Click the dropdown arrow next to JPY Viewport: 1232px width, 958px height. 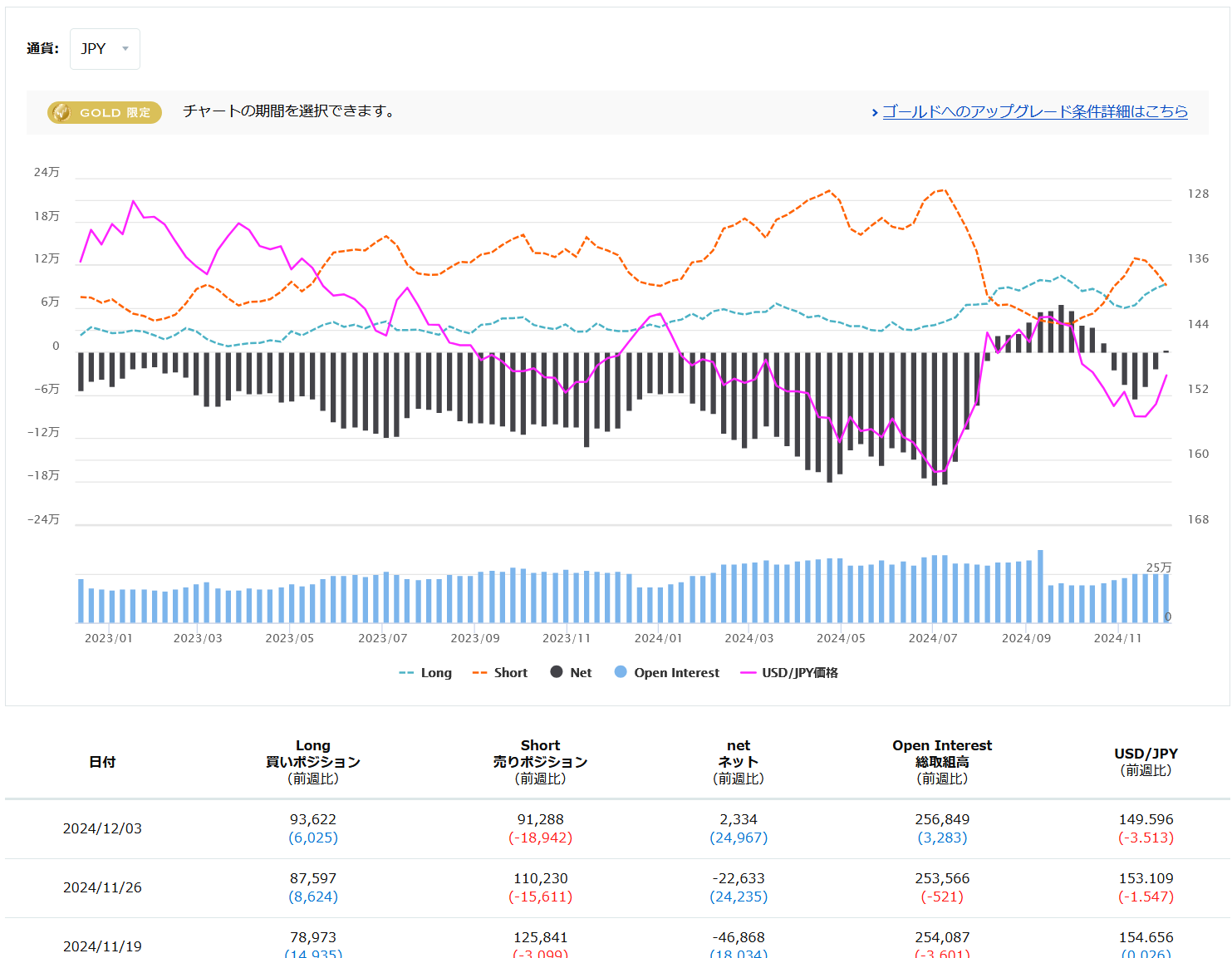(125, 49)
